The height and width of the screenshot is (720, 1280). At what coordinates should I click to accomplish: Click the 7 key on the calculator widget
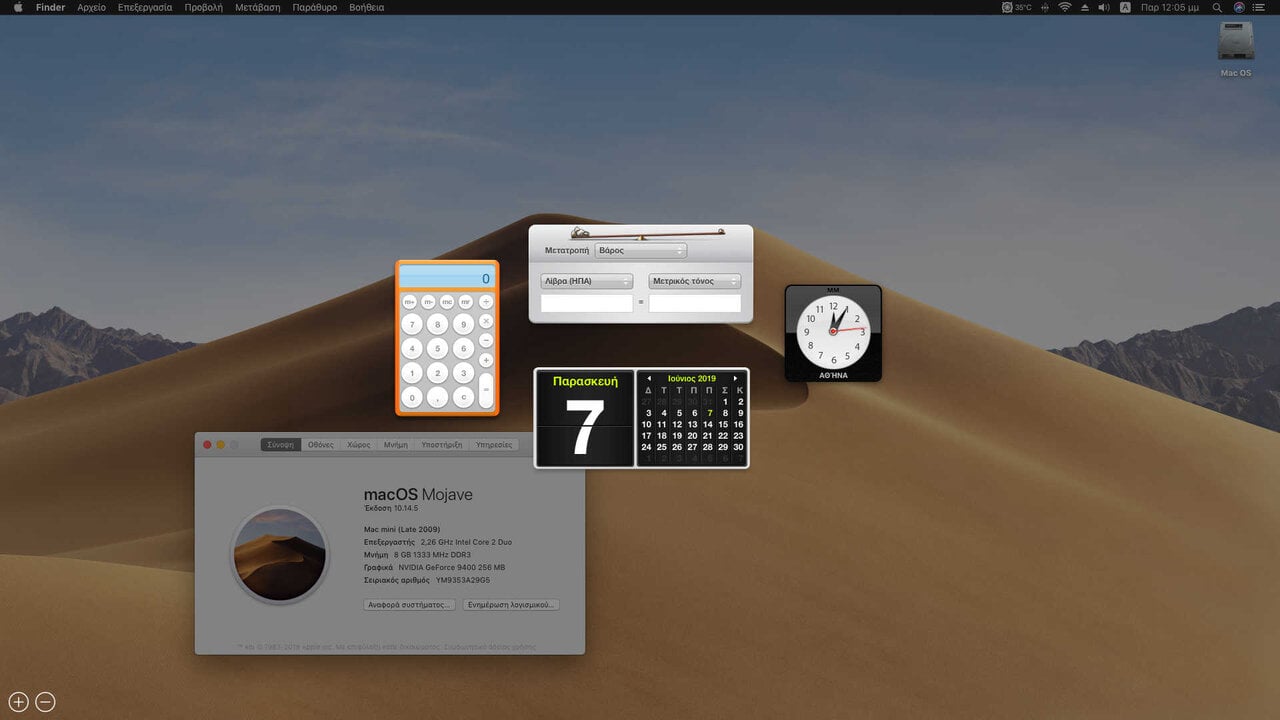412,324
